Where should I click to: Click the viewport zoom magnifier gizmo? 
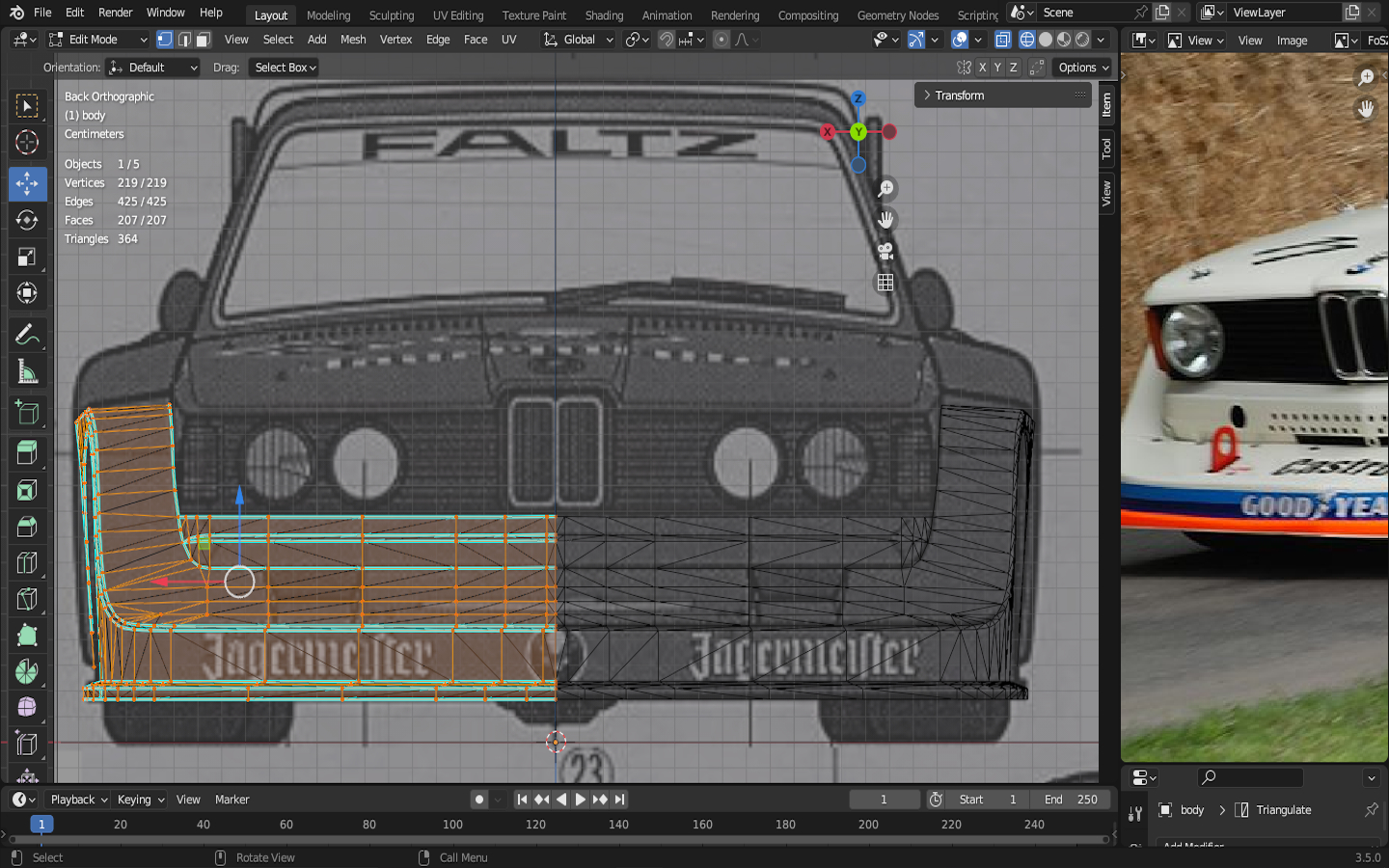coord(885,189)
